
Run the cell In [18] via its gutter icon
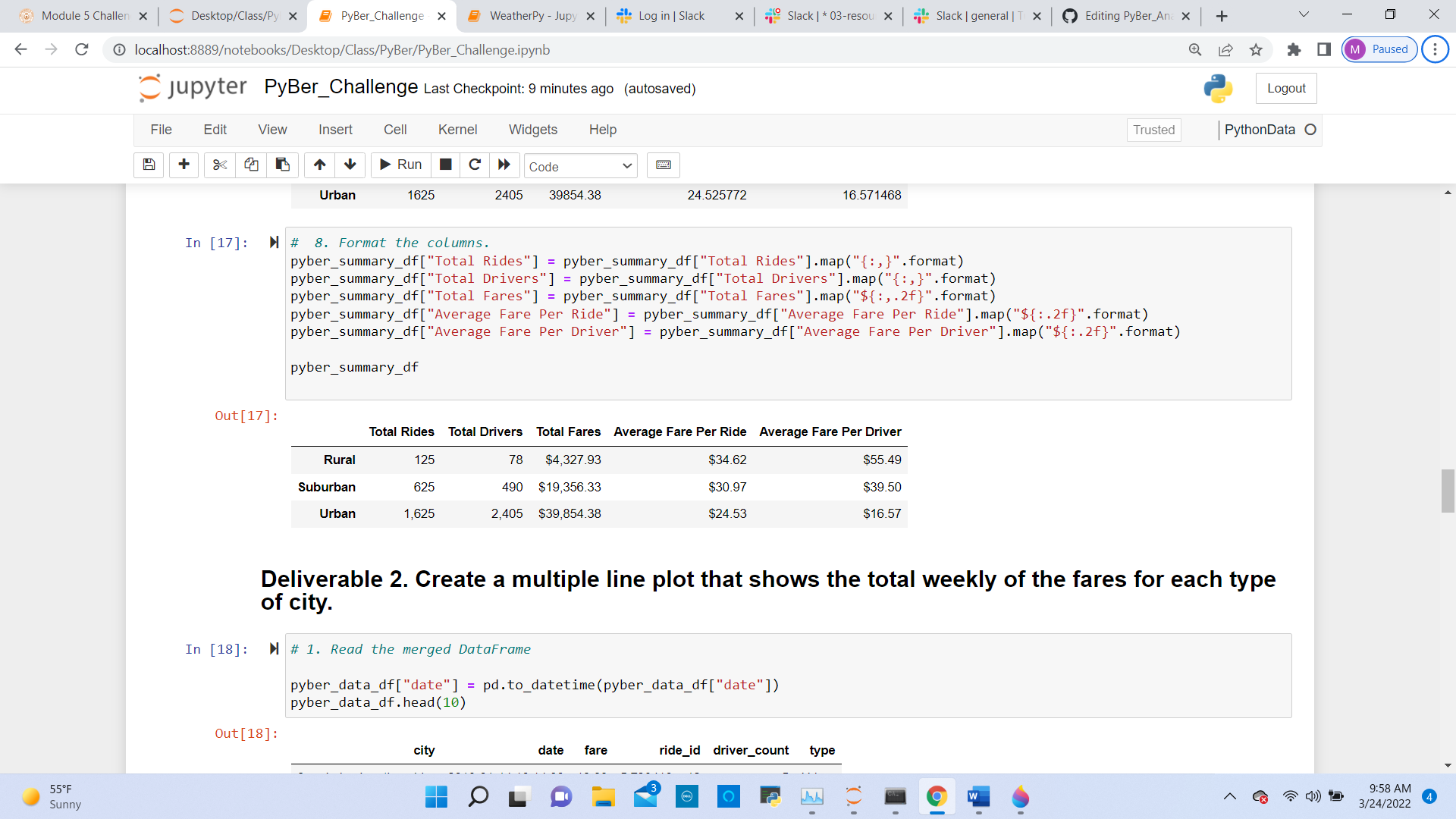tap(274, 648)
